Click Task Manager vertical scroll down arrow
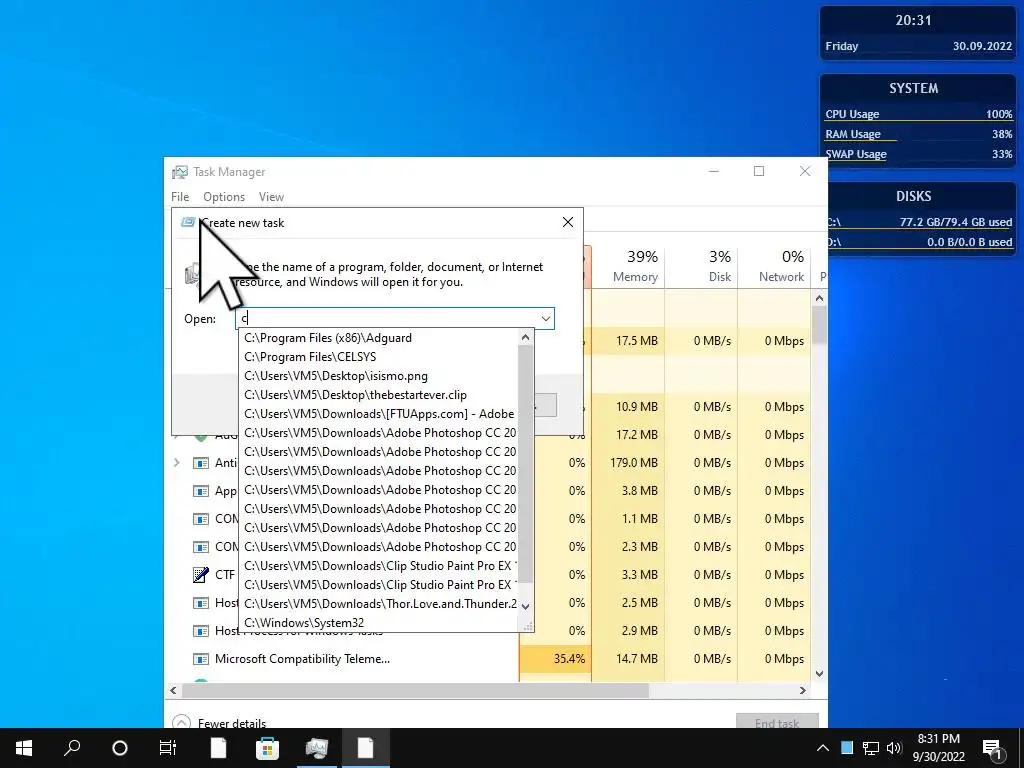 pos(819,674)
